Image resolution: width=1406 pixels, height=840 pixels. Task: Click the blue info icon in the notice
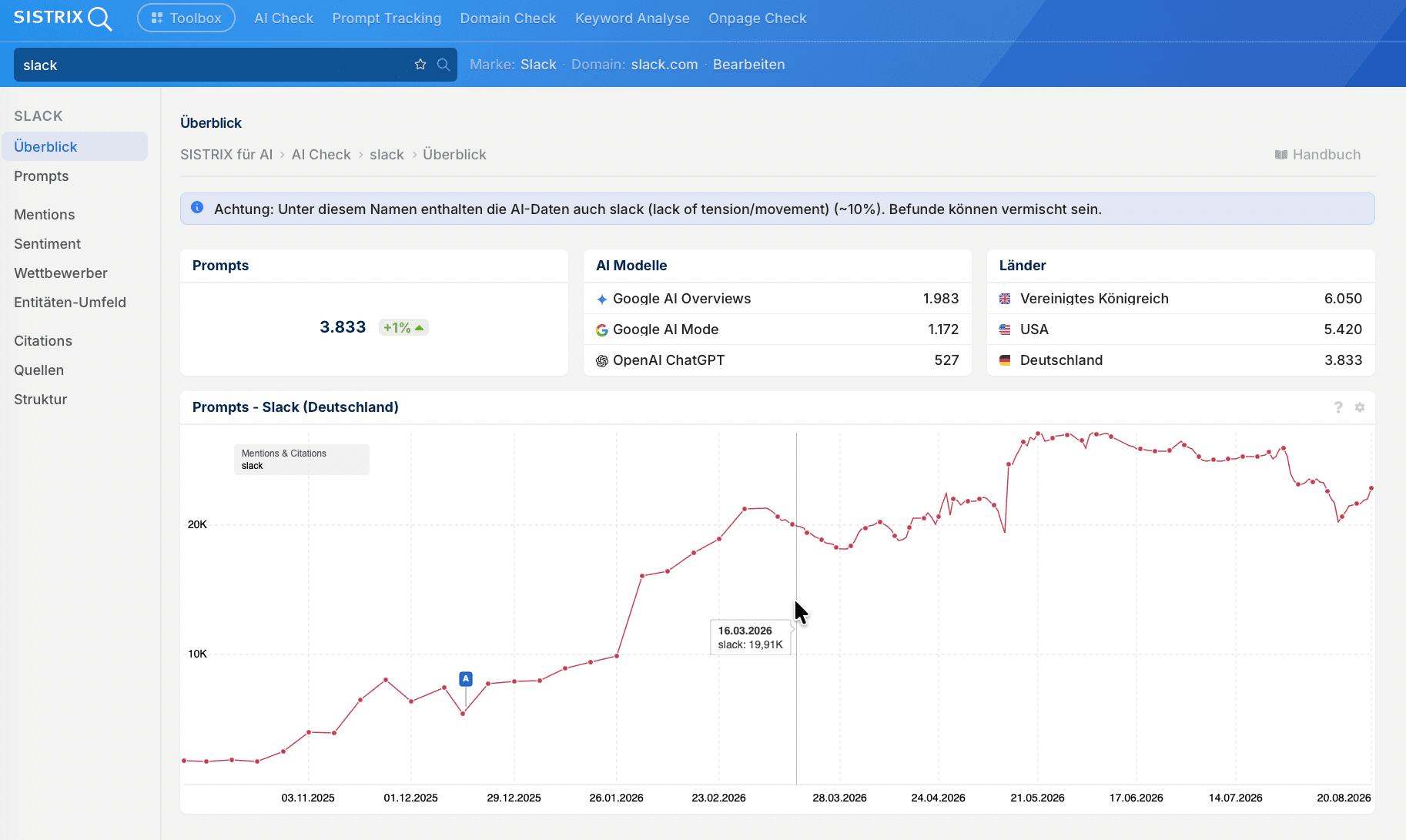pos(197,208)
